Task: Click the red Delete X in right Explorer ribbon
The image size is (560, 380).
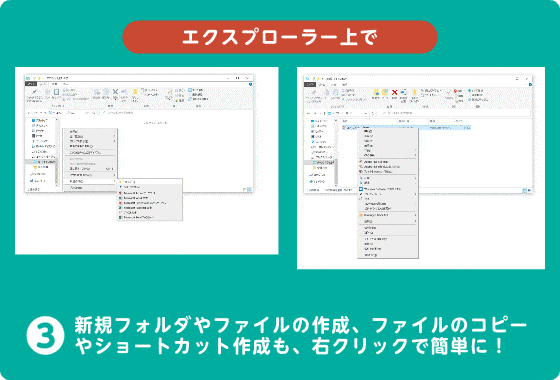Action: [394, 92]
